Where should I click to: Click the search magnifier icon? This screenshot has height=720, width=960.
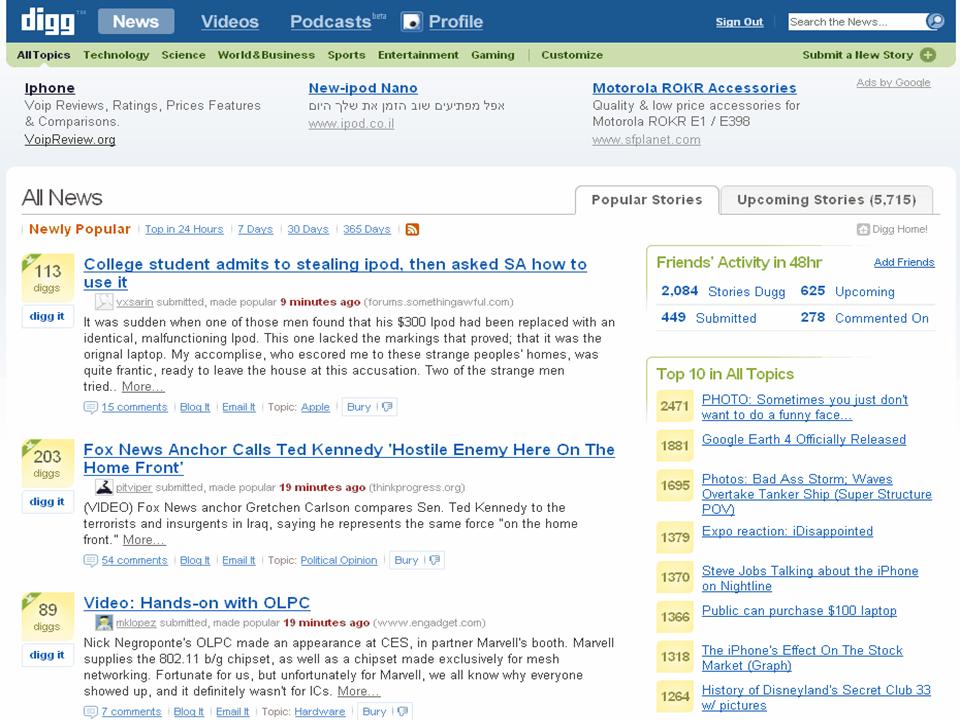pos(935,21)
